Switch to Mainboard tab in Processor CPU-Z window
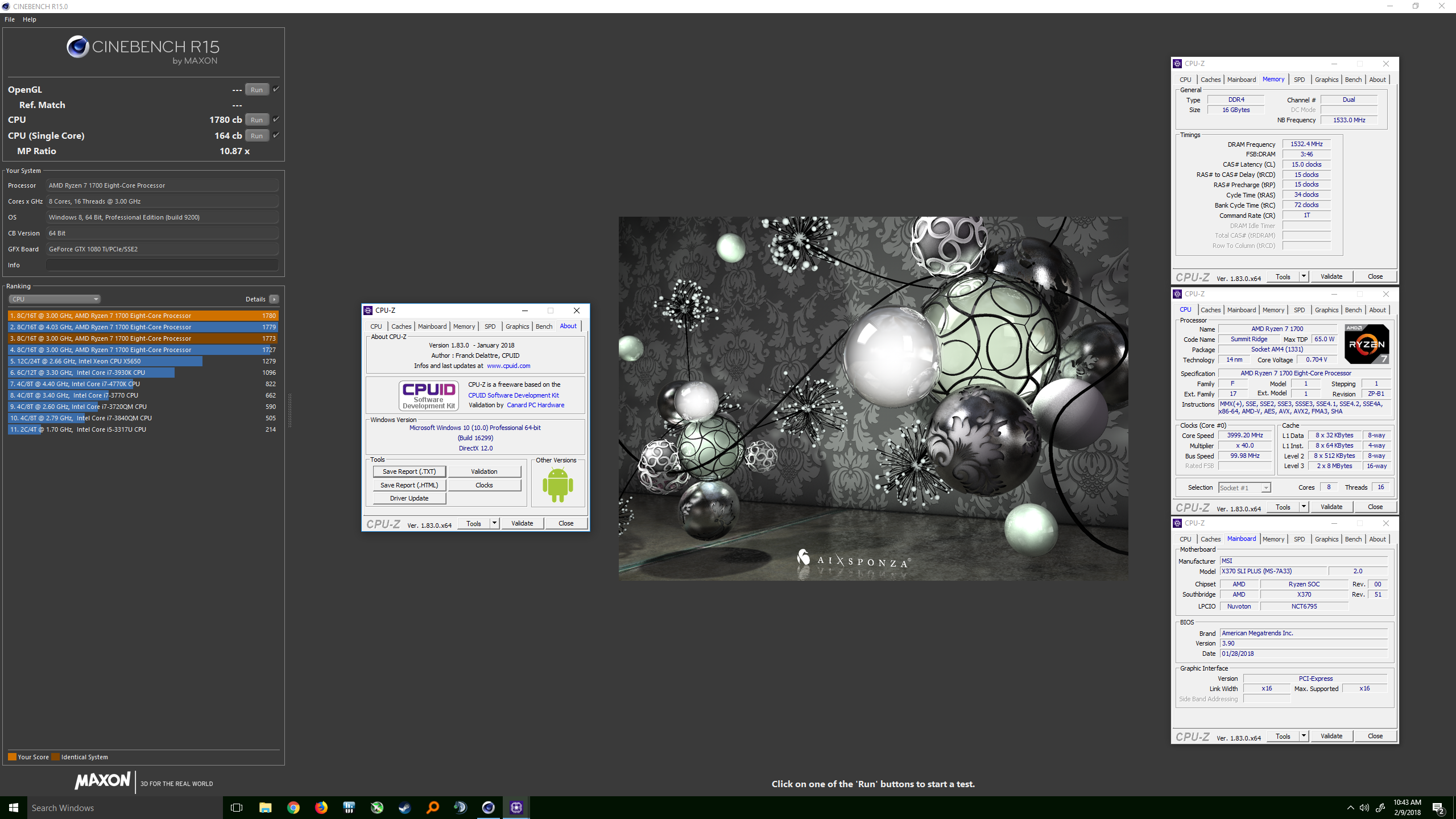The width and height of the screenshot is (1456, 819). pos(1241,310)
